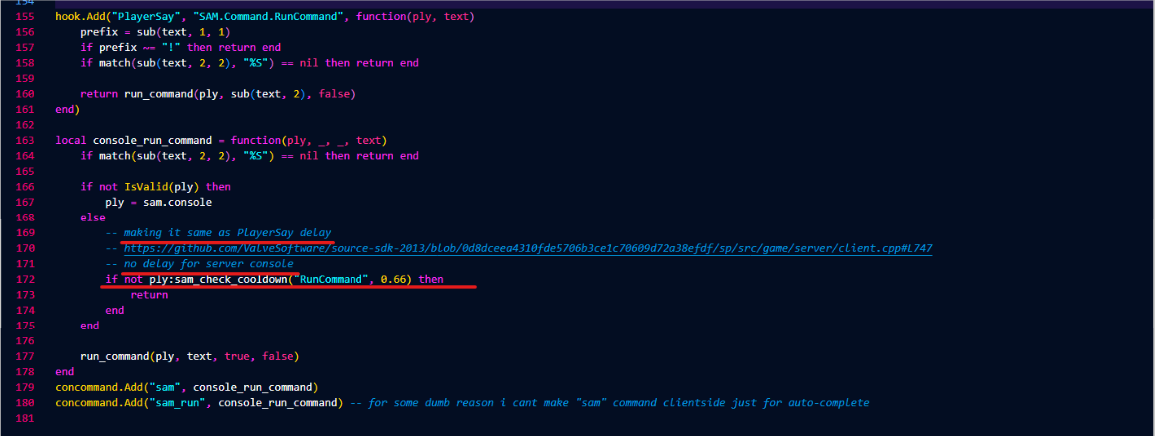Click line number 172 in the gutter

(x=24, y=279)
